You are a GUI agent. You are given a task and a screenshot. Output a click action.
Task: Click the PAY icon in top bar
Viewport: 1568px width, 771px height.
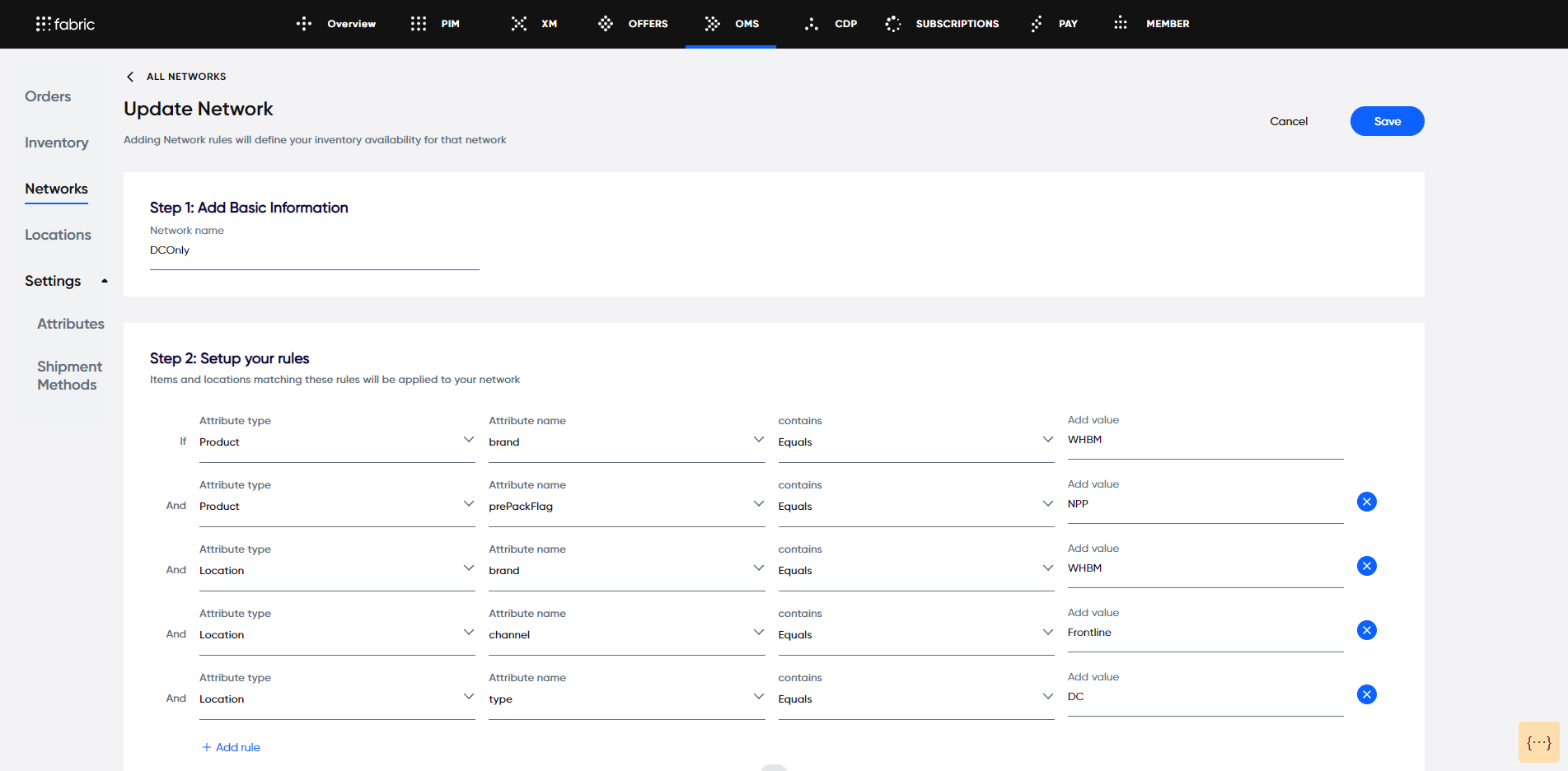click(1037, 24)
